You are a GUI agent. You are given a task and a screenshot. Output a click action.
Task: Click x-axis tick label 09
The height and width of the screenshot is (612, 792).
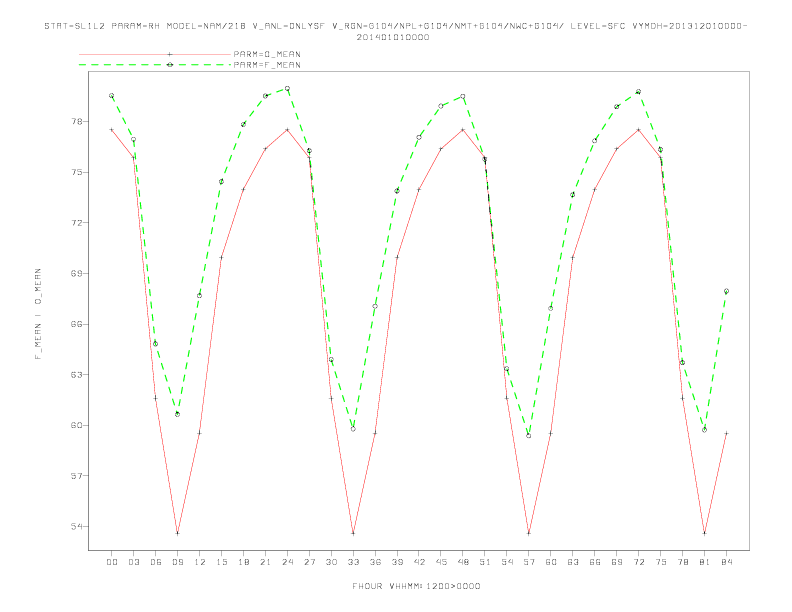tap(177, 562)
